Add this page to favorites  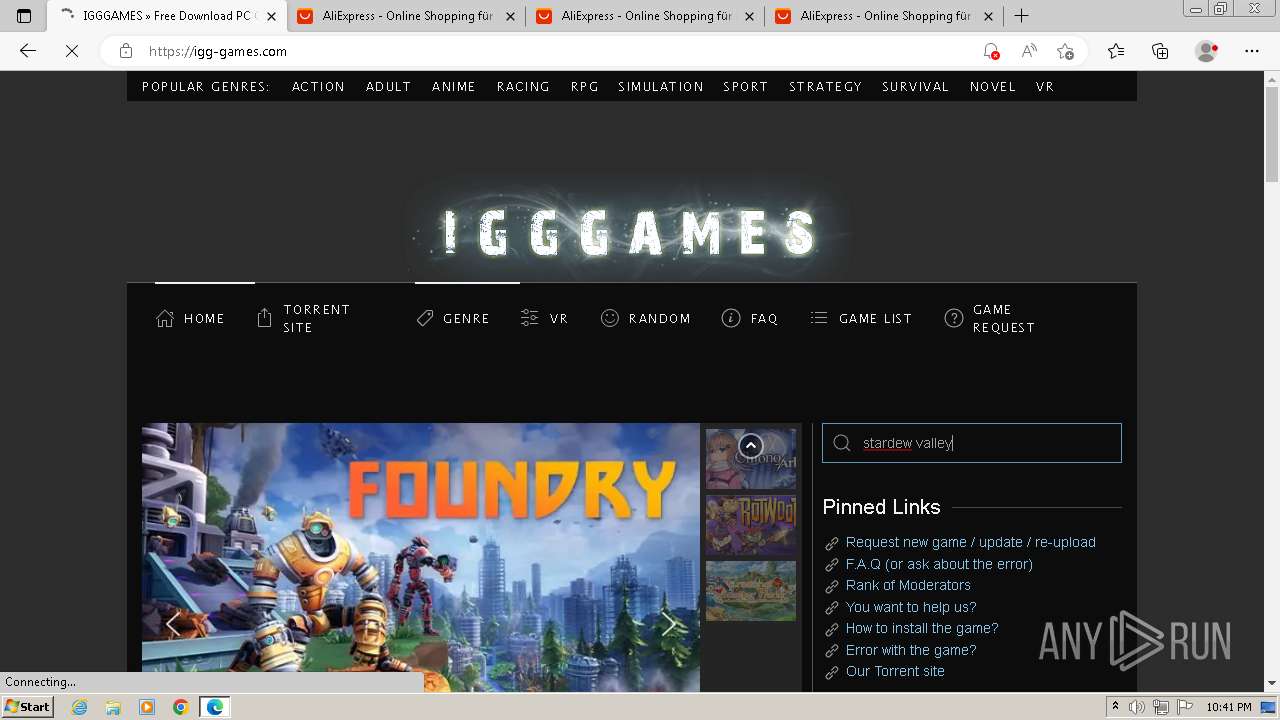pos(1065,51)
